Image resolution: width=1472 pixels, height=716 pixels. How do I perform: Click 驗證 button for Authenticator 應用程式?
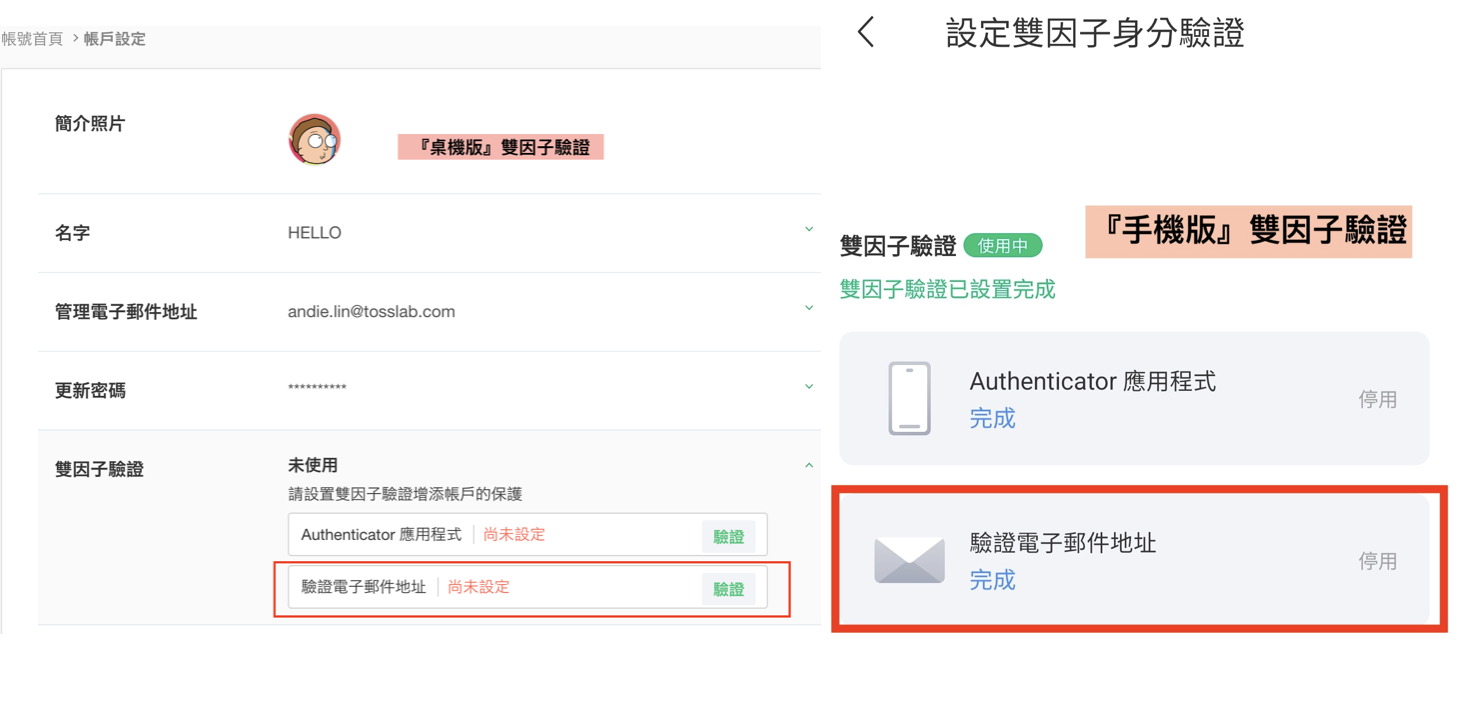tap(728, 537)
